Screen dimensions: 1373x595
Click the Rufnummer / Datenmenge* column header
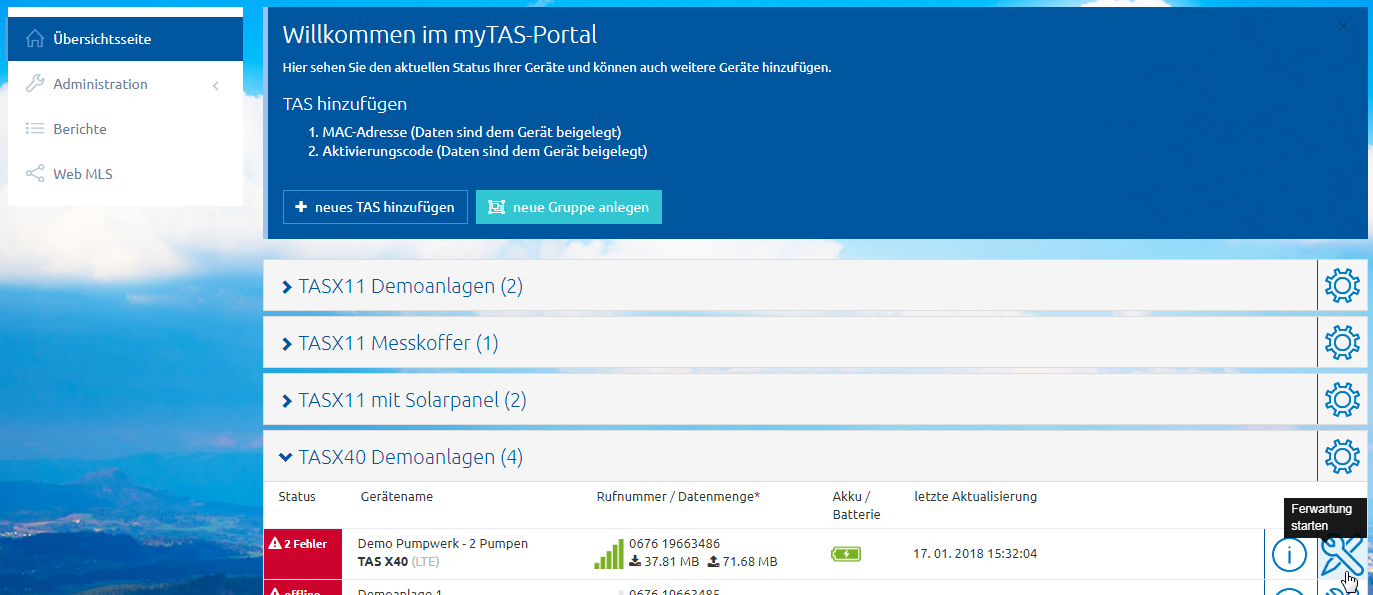pyautogui.click(x=679, y=496)
